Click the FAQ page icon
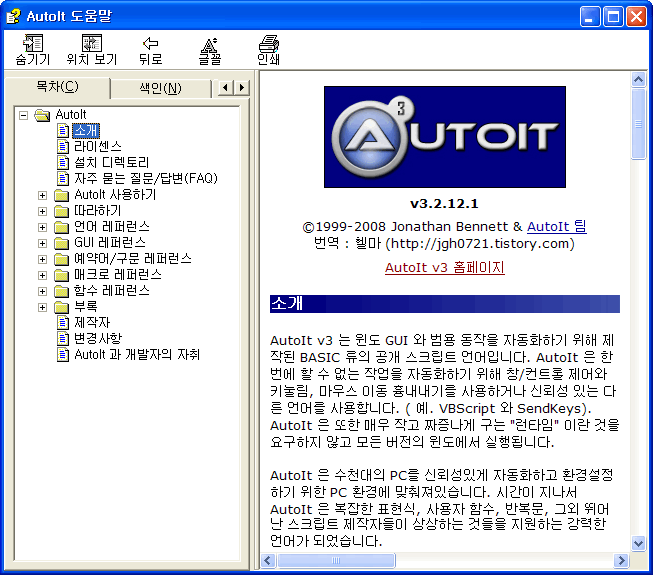This screenshot has height=575, width=653. pyautogui.click(x=62, y=179)
